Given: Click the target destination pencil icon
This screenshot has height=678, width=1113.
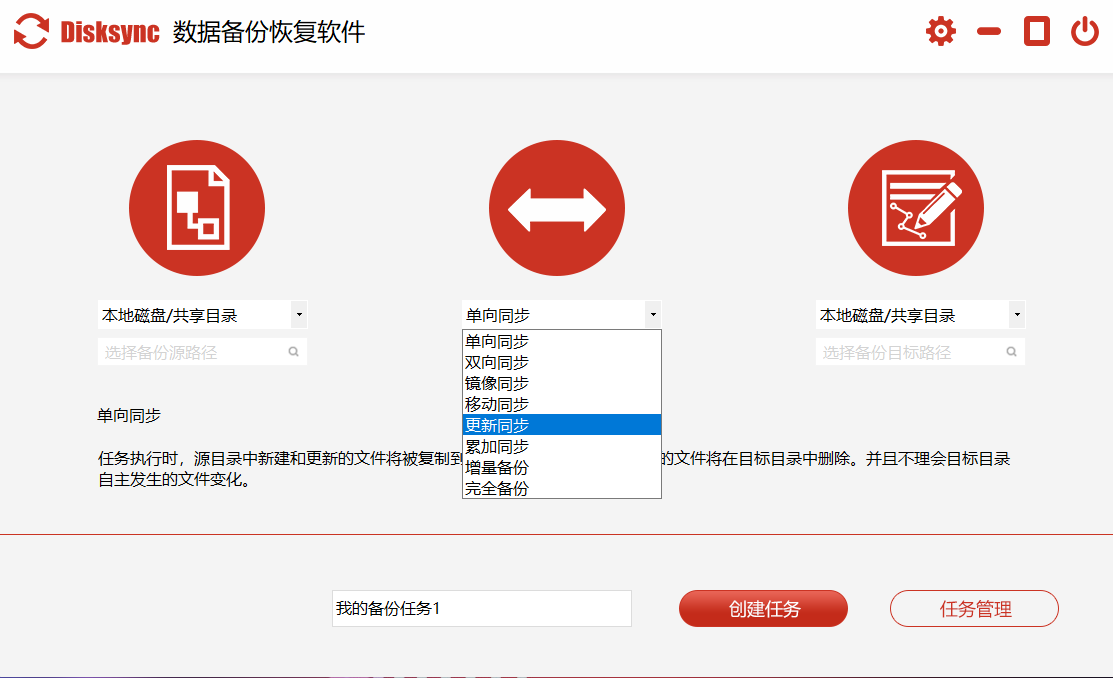Looking at the screenshot, I should tap(915, 208).
